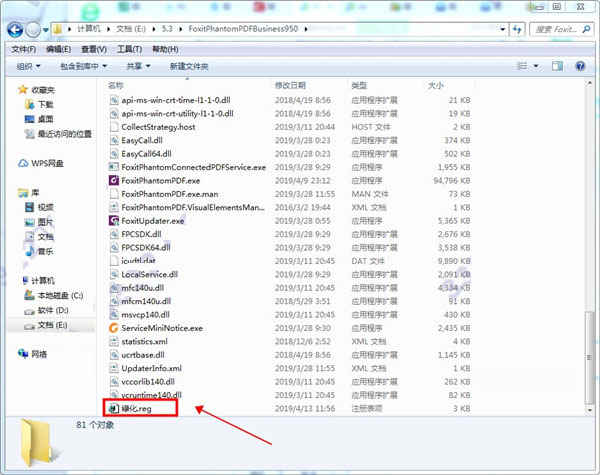Open the 编辑(E) menu

point(58,49)
